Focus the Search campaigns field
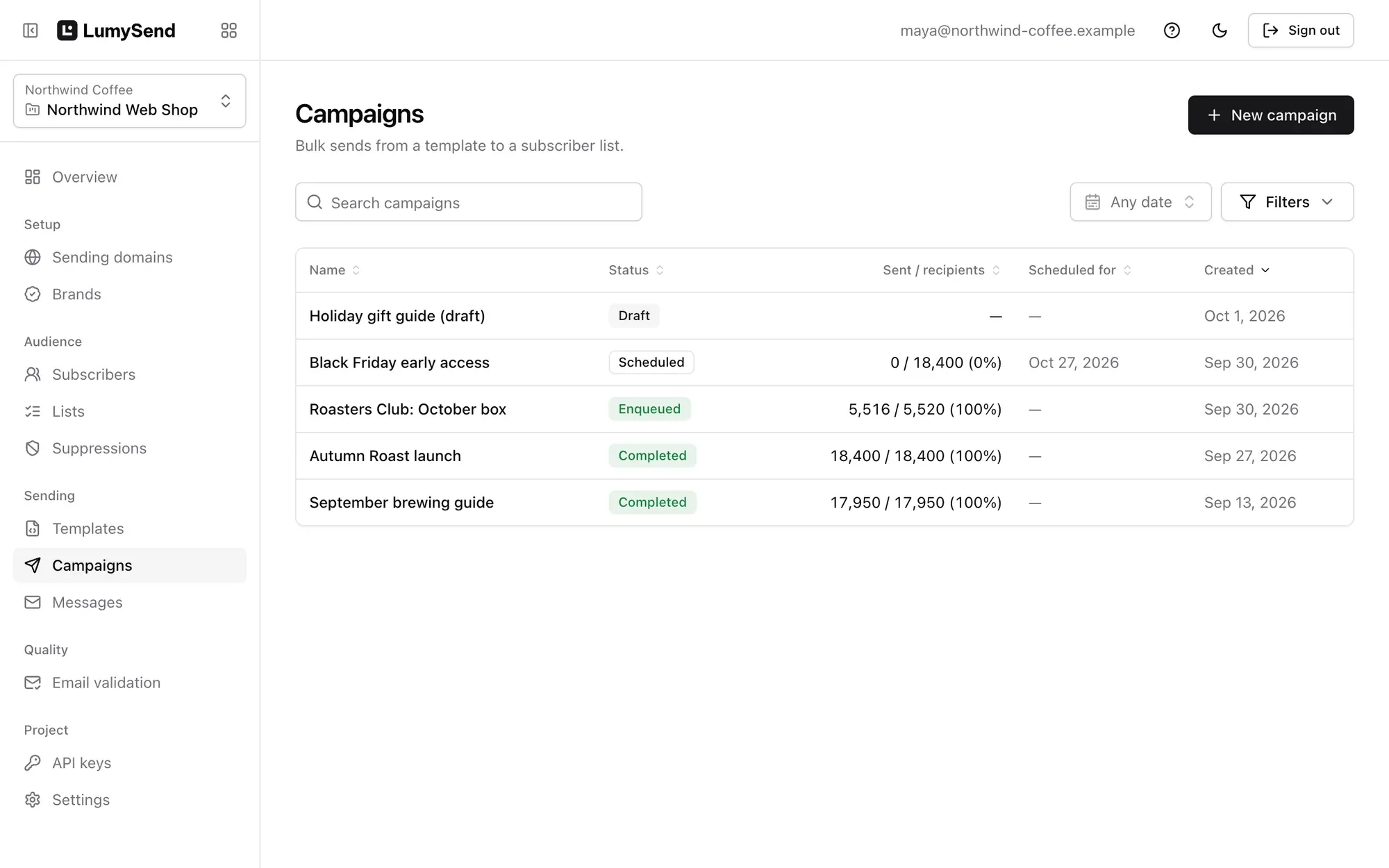The width and height of the screenshot is (1389, 868). click(x=469, y=202)
